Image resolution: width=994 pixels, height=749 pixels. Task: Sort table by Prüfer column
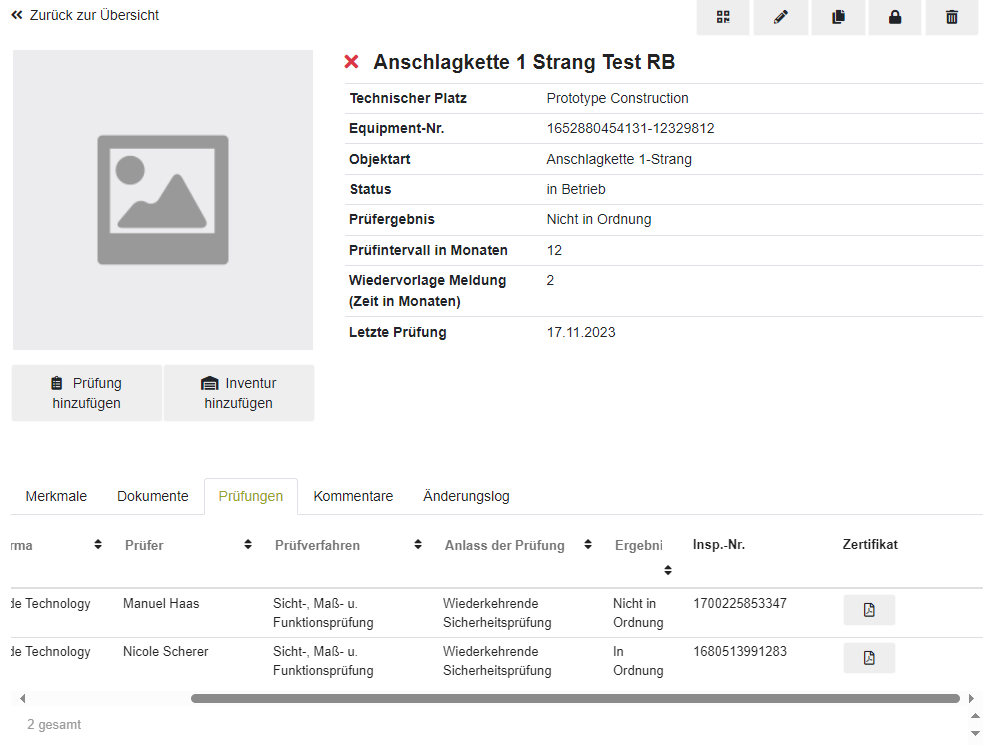tap(248, 545)
